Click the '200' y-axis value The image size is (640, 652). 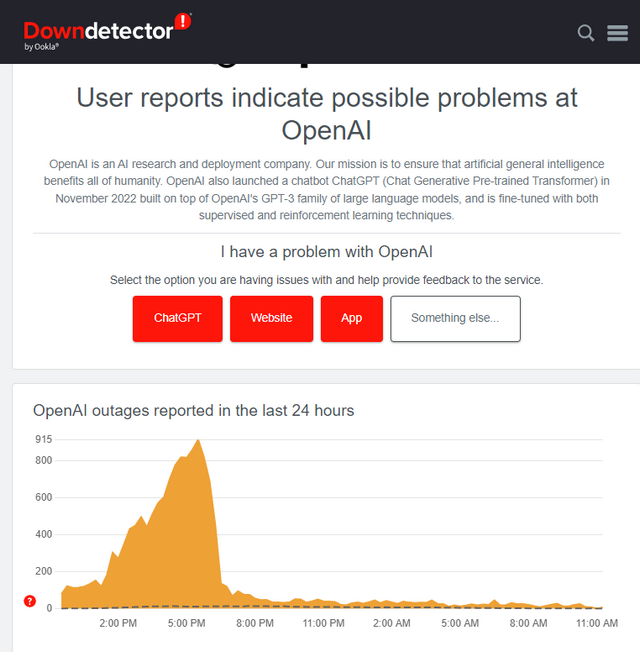pyautogui.click(x=44, y=571)
